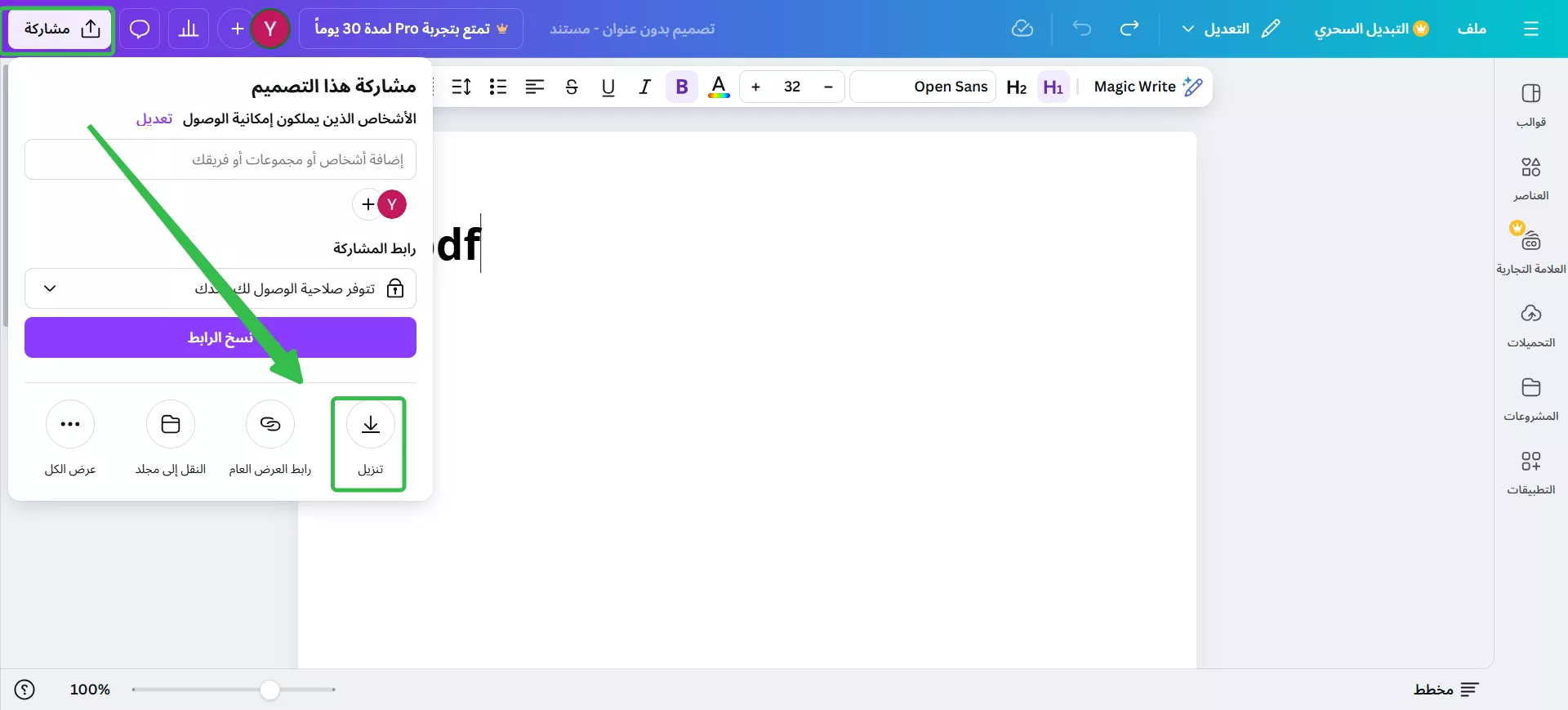Image resolution: width=1568 pixels, height=710 pixels.
Task: Toggle italic formatting
Action: 645,87
